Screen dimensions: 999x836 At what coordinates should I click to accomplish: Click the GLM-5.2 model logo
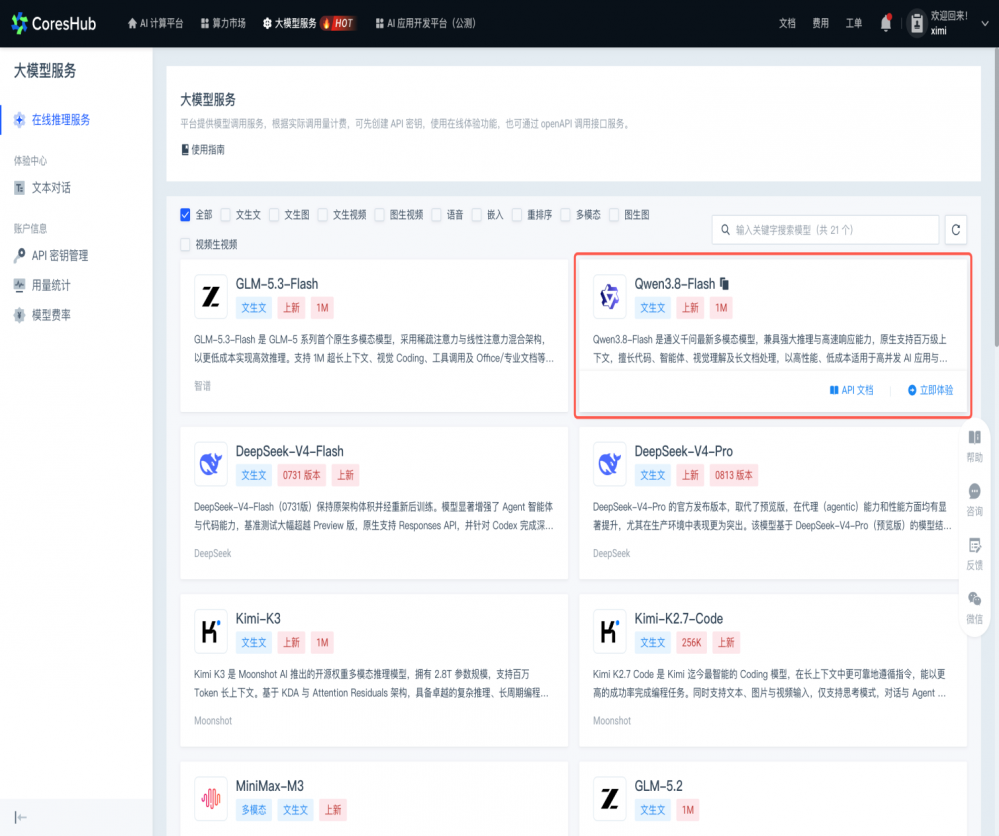610,798
